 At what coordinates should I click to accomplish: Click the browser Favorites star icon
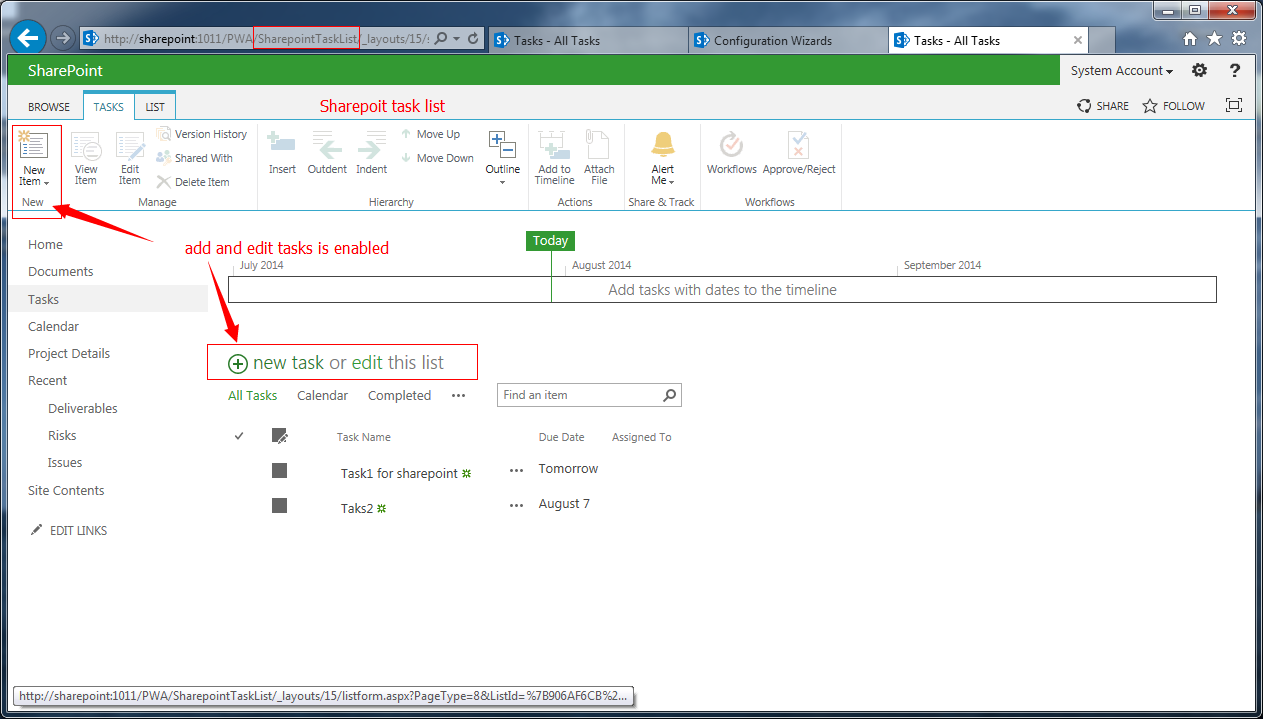(x=1214, y=39)
